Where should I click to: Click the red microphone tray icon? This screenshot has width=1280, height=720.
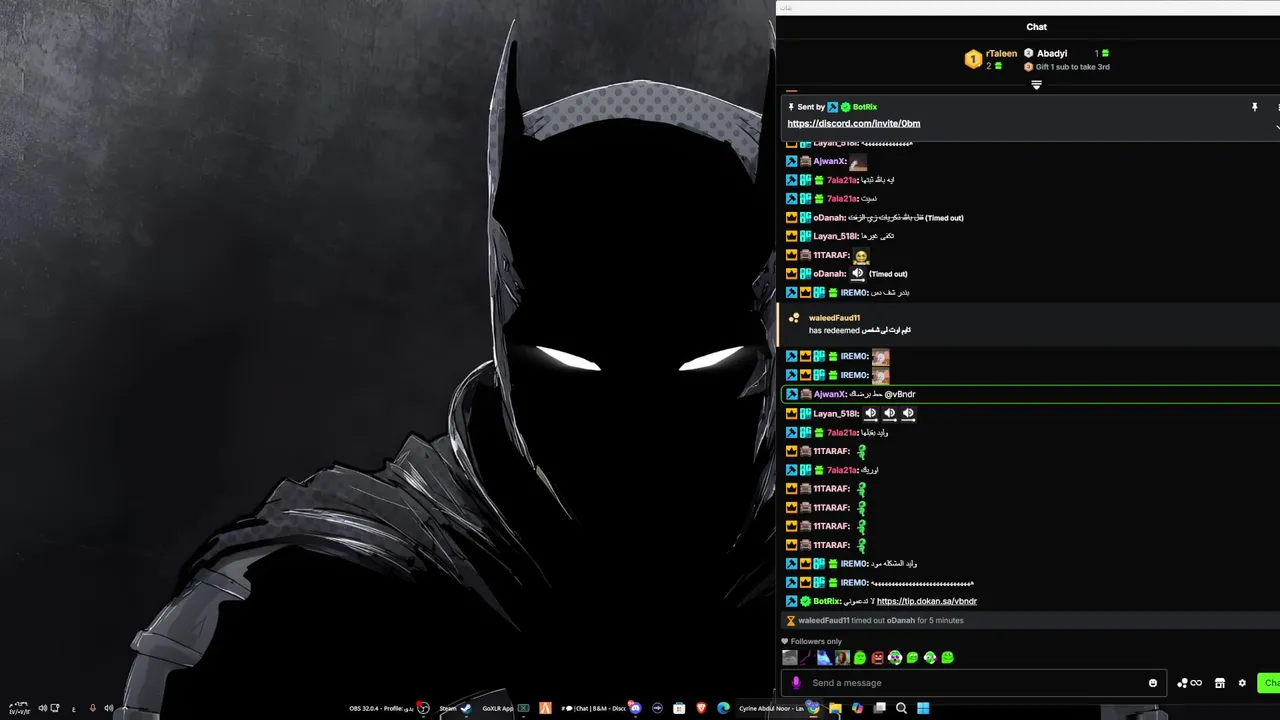coord(93,708)
